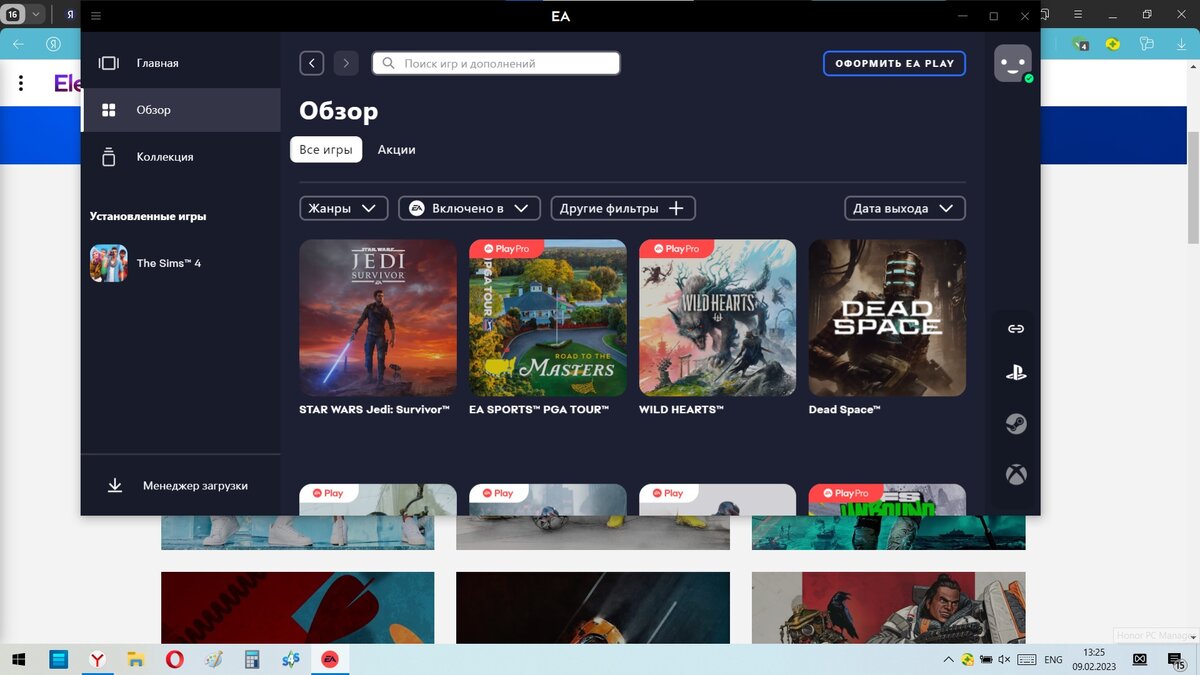The width and height of the screenshot is (1200, 675).
Task: Open the WILD HEARTS game cover
Action: coord(718,317)
